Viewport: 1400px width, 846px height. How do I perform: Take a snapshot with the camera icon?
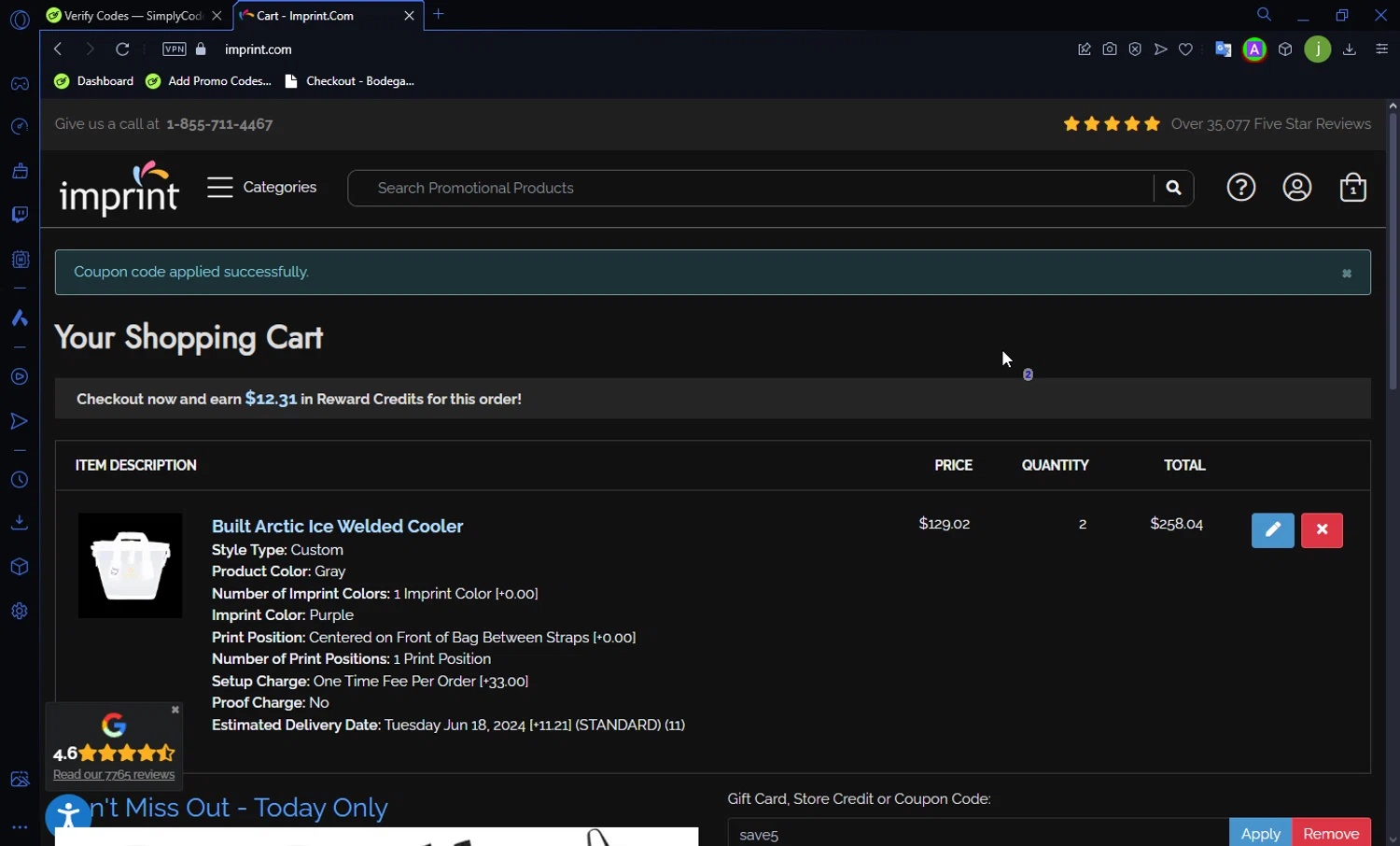click(1110, 49)
